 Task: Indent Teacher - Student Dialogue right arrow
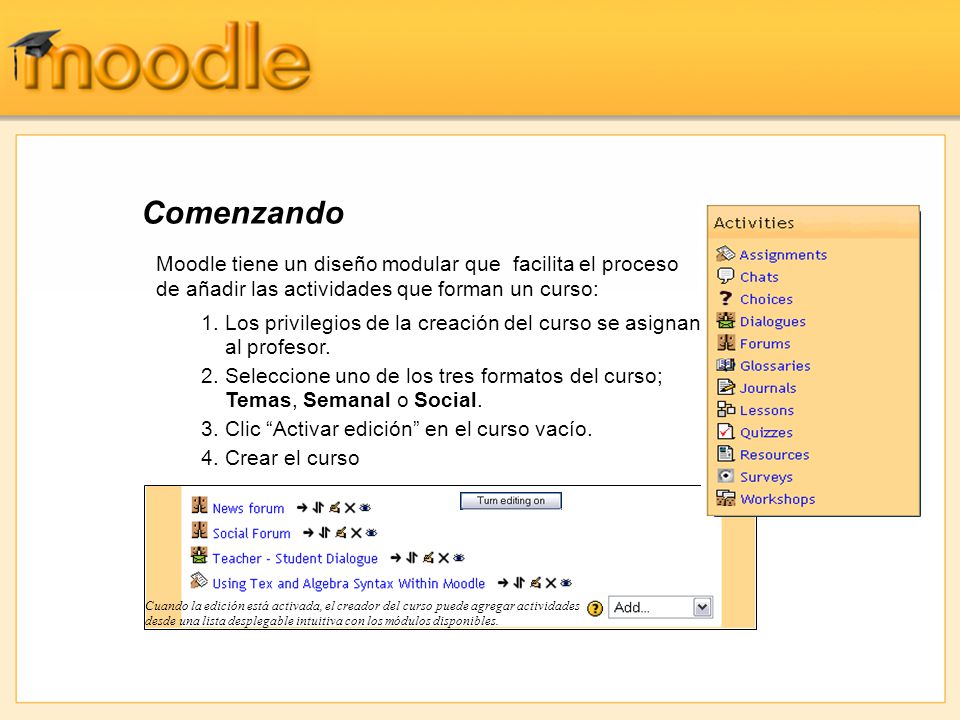click(x=396, y=558)
